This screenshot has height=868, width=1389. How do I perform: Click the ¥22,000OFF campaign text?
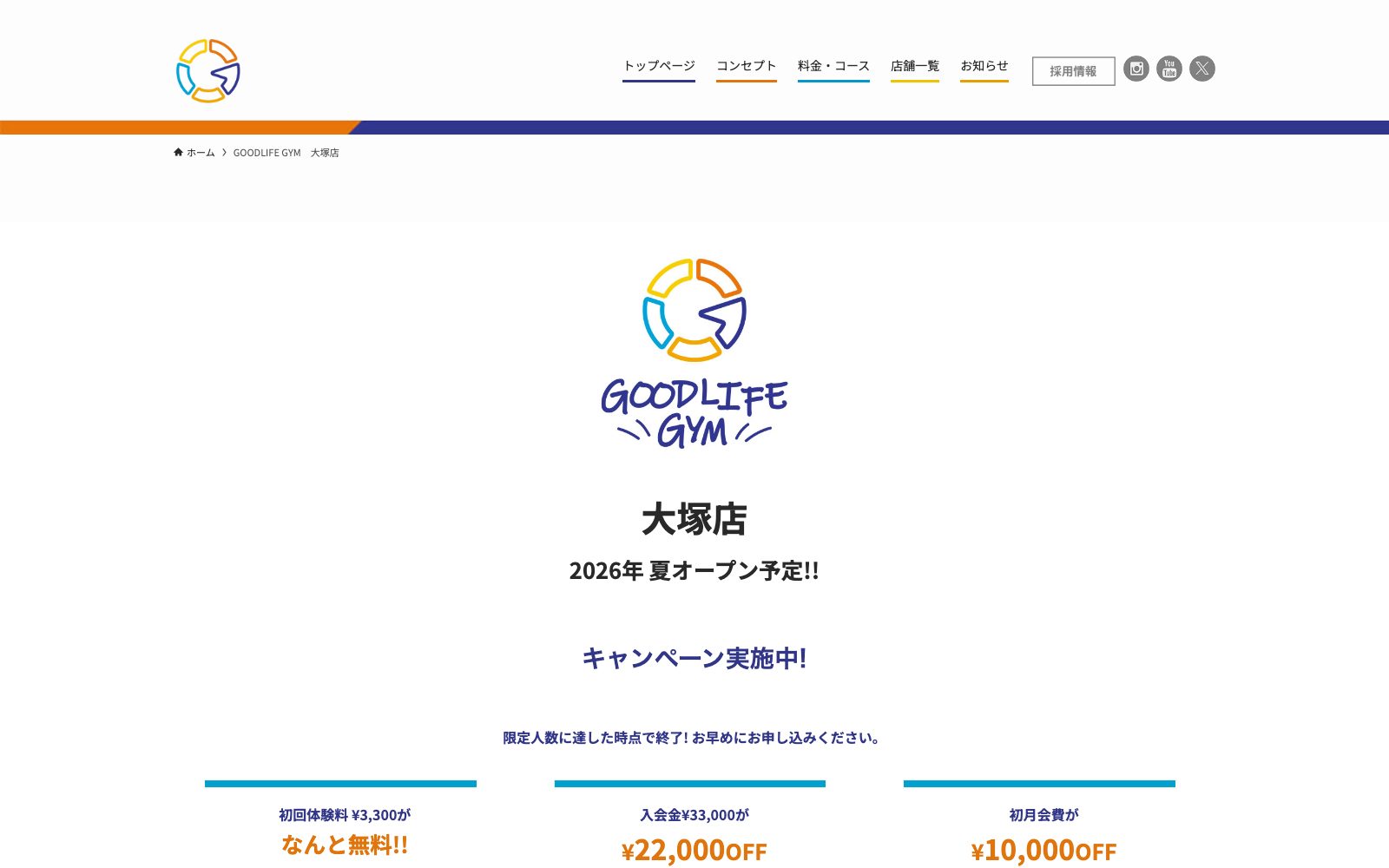pyautogui.click(x=694, y=851)
